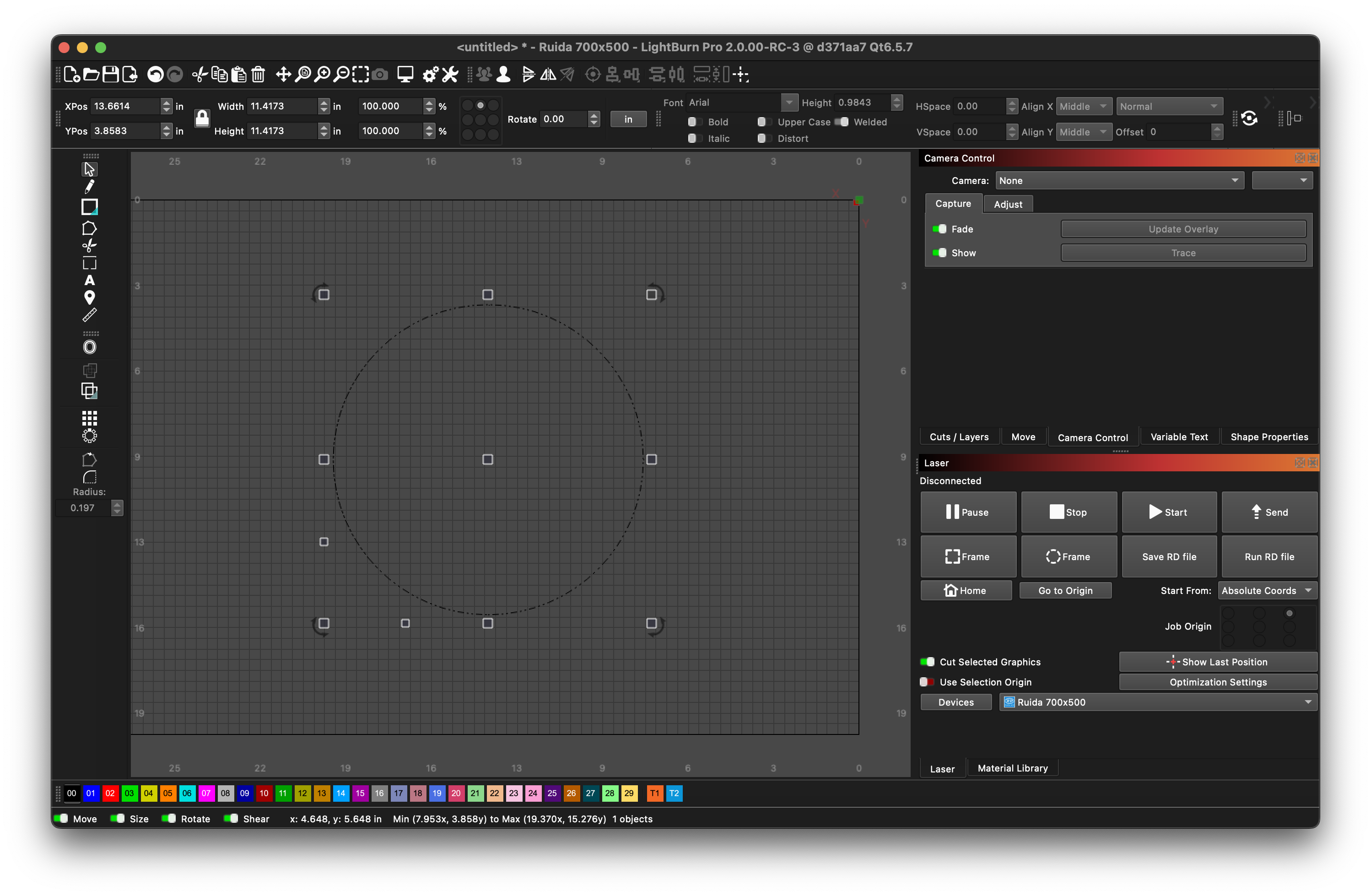Open the Ruida 700x500 device dropdown

coord(1158,702)
